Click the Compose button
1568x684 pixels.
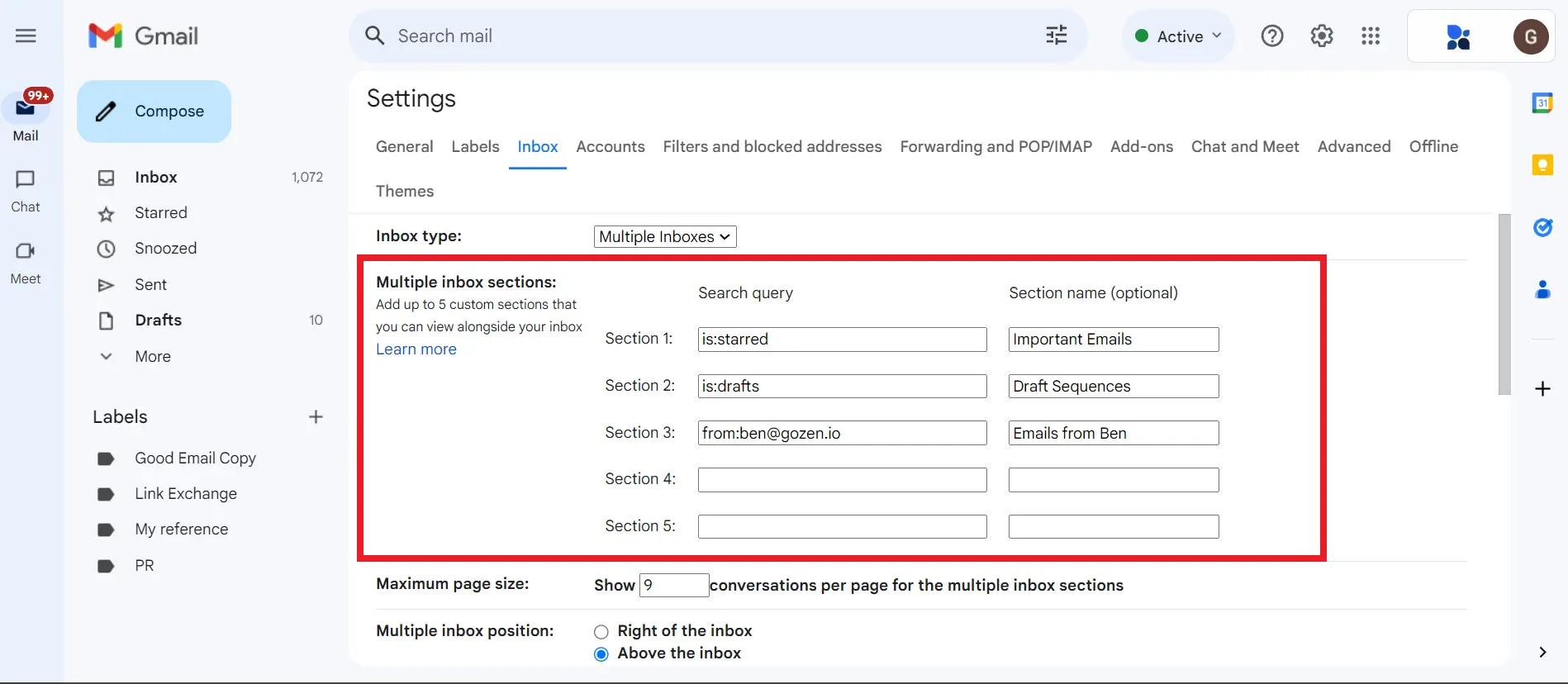pyautogui.click(x=154, y=112)
